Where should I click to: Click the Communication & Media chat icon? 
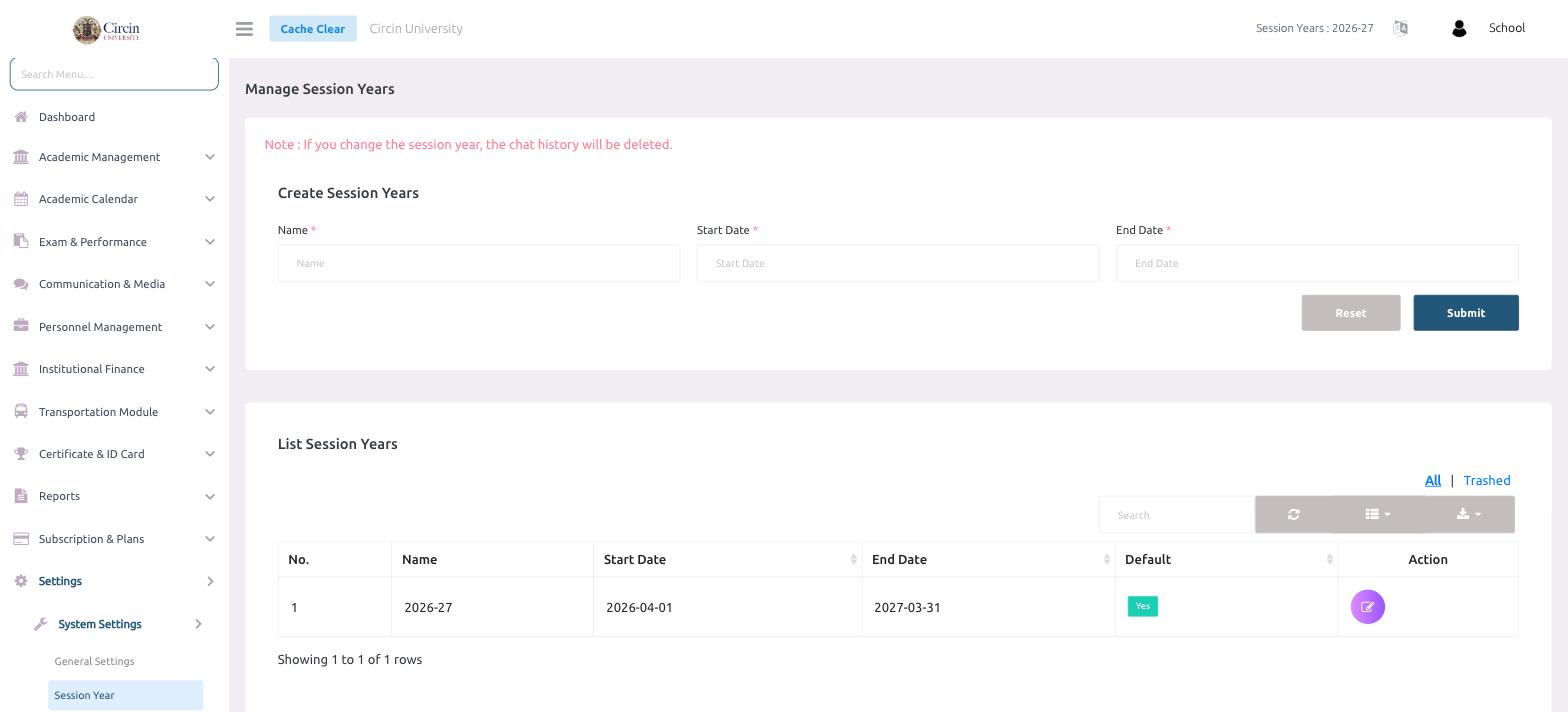pos(21,284)
